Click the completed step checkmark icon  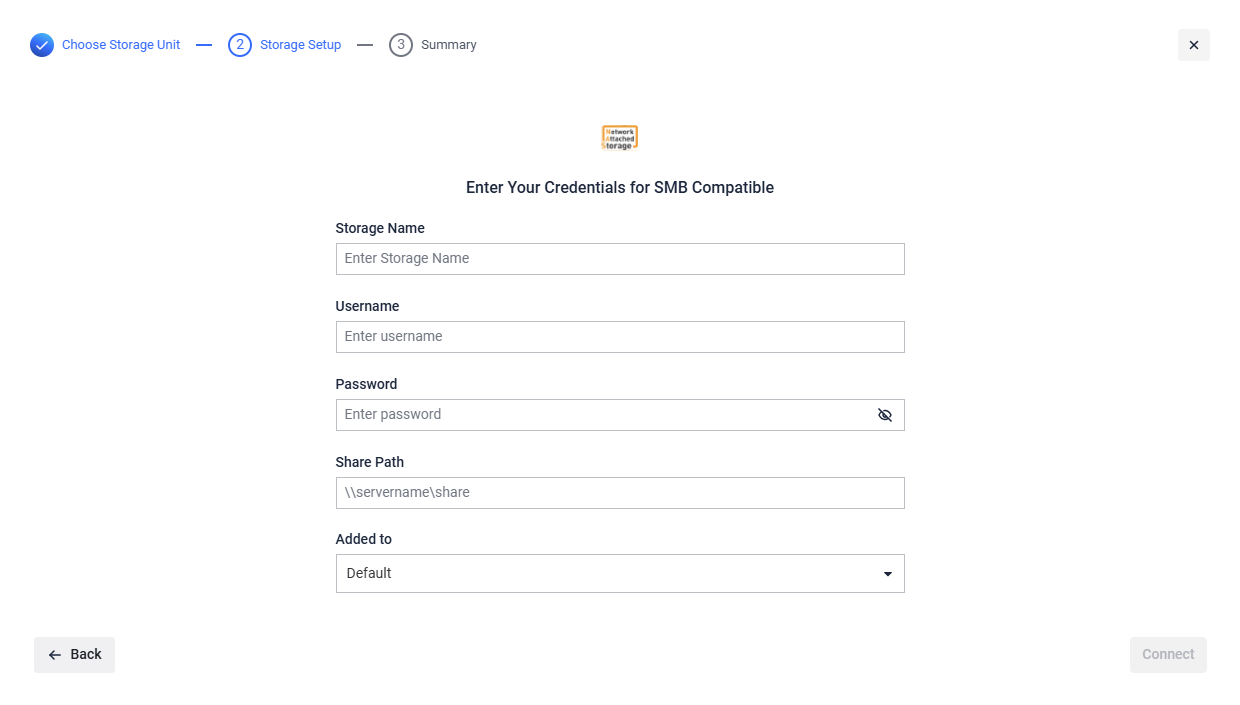tap(42, 45)
